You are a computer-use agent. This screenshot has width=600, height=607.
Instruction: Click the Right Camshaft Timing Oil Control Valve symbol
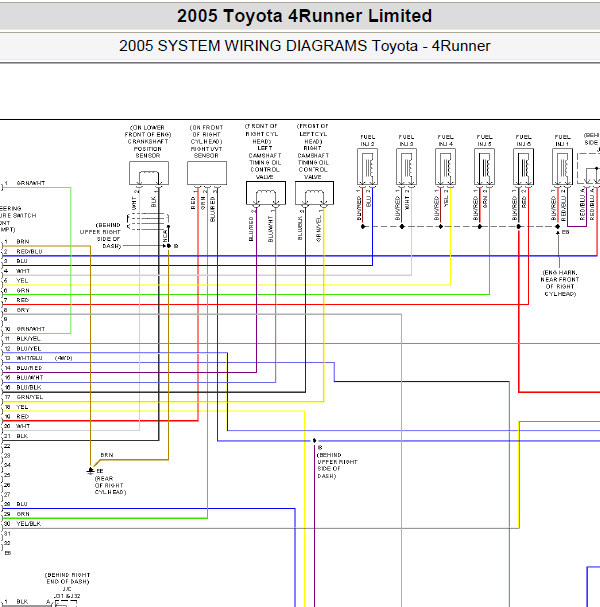[314, 193]
